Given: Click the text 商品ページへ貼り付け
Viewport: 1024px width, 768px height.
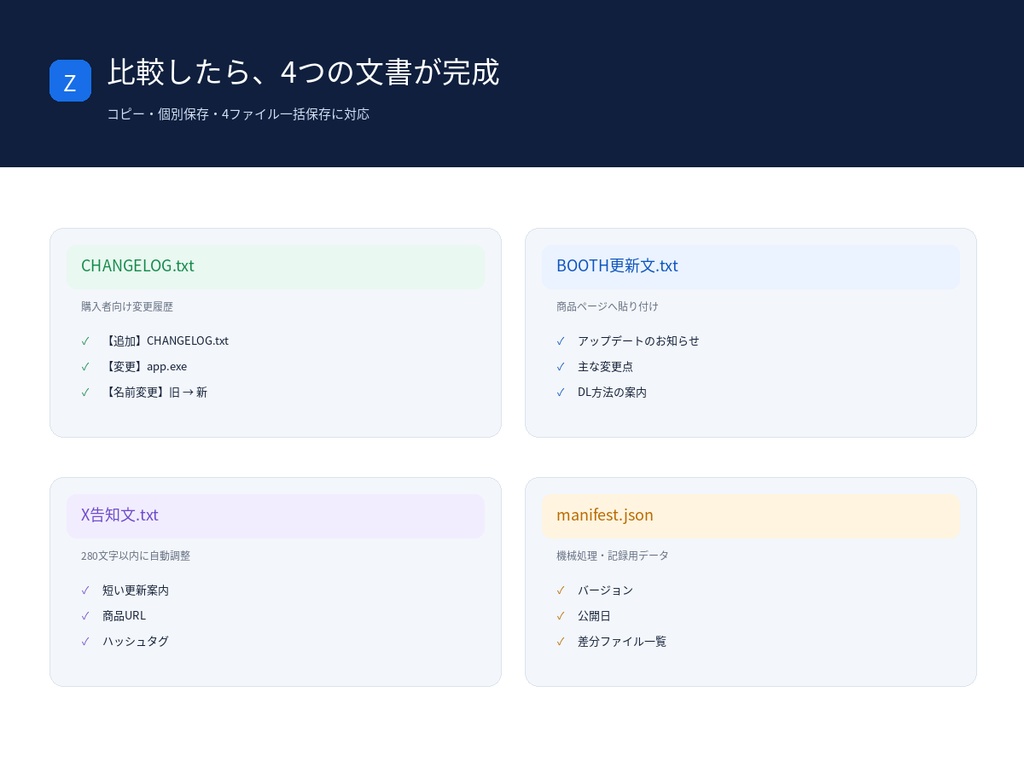Looking at the screenshot, I should pyautogui.click(x=607, y=306).
